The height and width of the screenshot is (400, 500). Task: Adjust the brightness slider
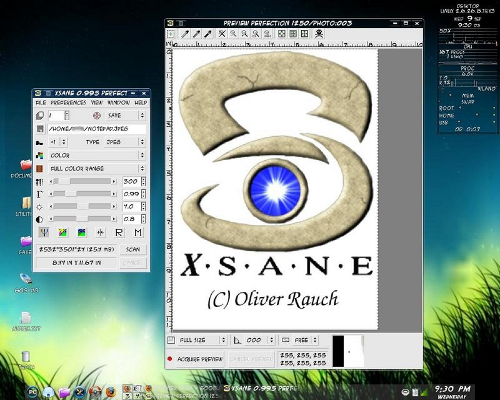point(83,207)
